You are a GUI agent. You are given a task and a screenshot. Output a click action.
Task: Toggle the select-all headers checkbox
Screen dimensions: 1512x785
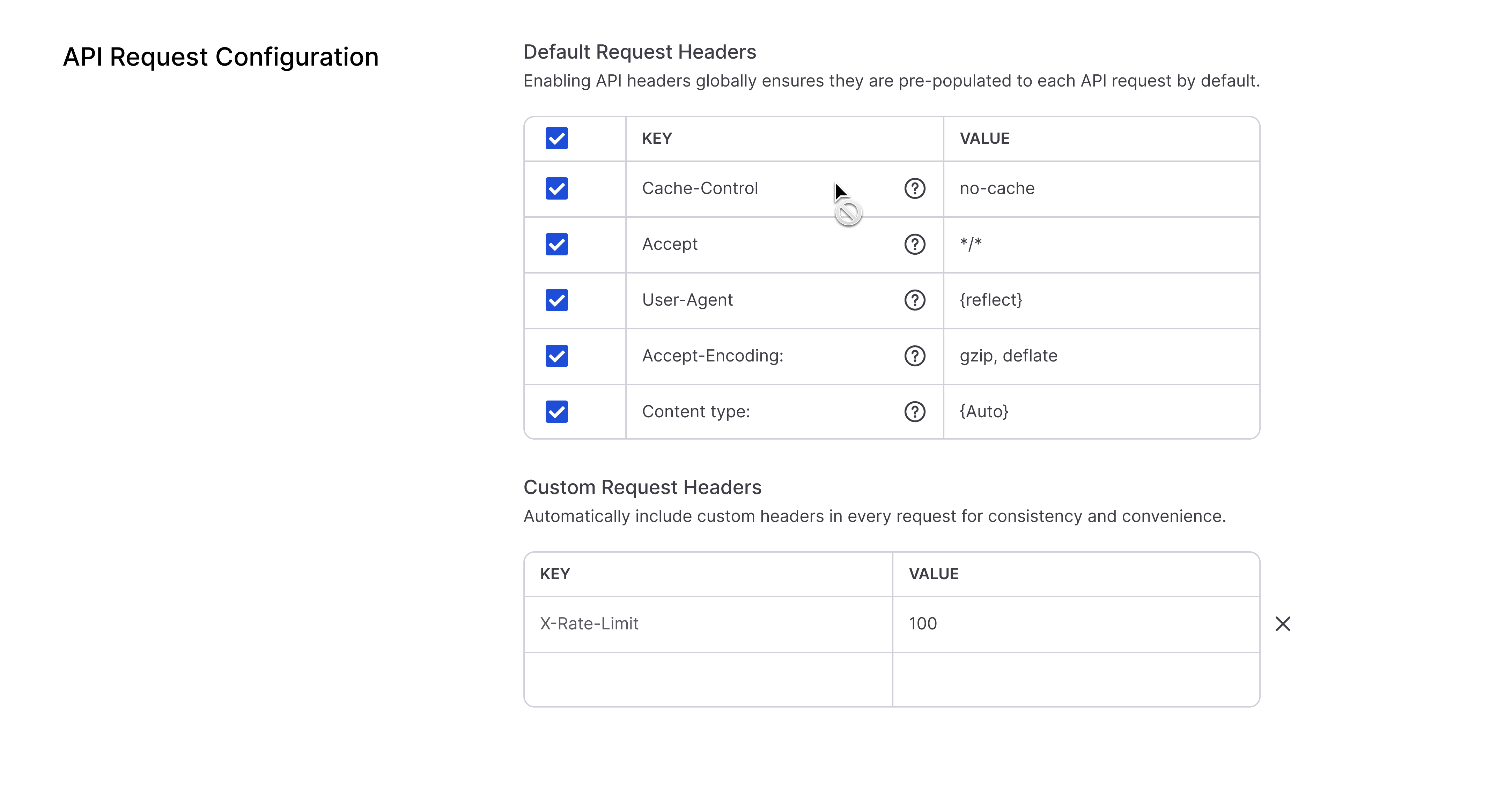point(556,139)
